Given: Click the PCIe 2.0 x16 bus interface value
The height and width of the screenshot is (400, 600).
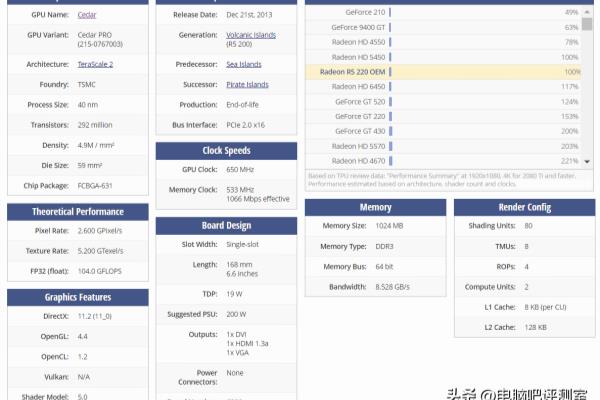Looking at the screenshot, I should pos(245,125).
